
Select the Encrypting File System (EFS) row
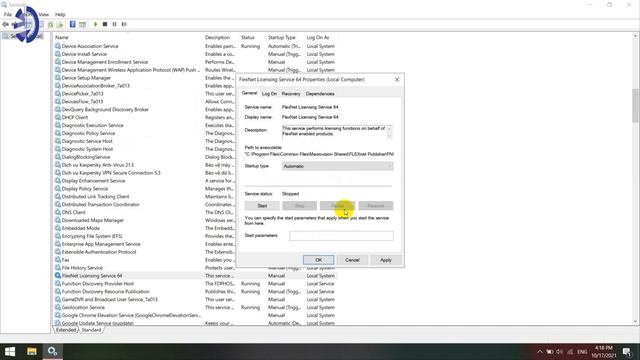coord(145,236)
